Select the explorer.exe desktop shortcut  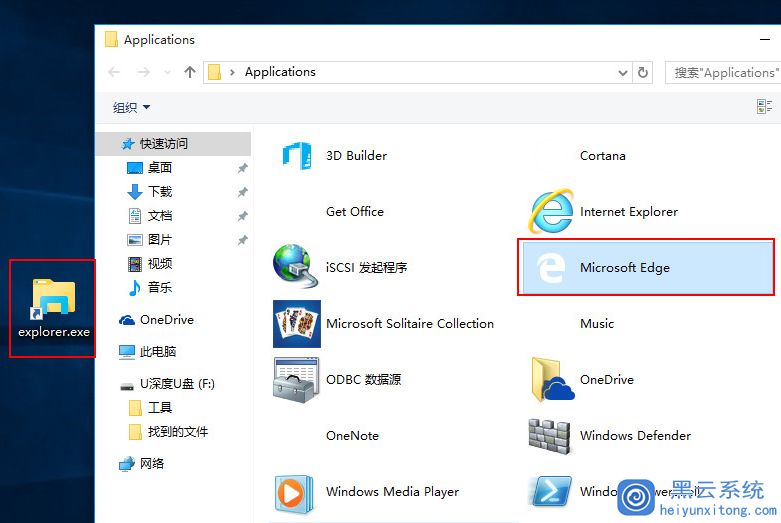[53, 308]
